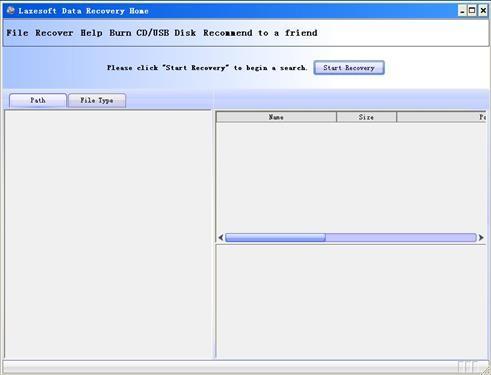Viewport: 491px width, 375px height.
Task: Click the partially visible third column header
Action: [x=441, y=117]
